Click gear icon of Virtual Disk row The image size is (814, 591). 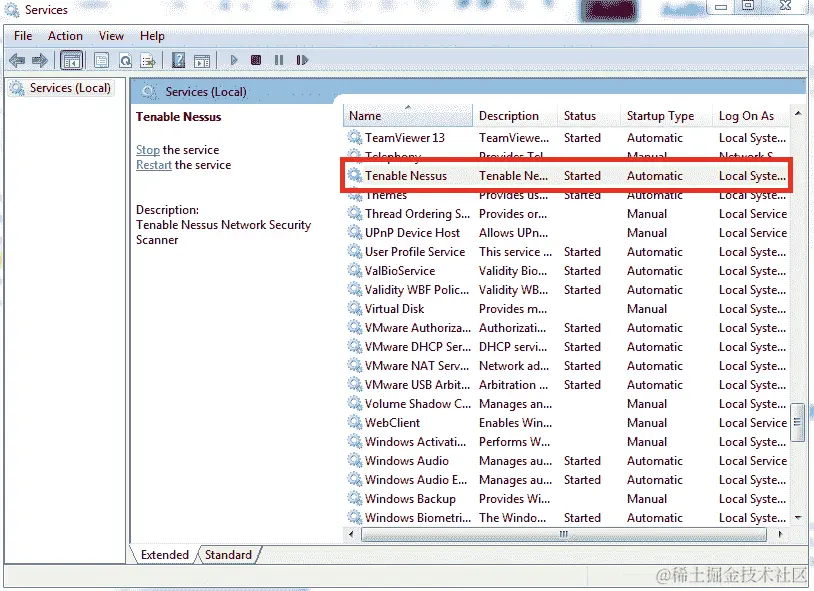[355, 308]
